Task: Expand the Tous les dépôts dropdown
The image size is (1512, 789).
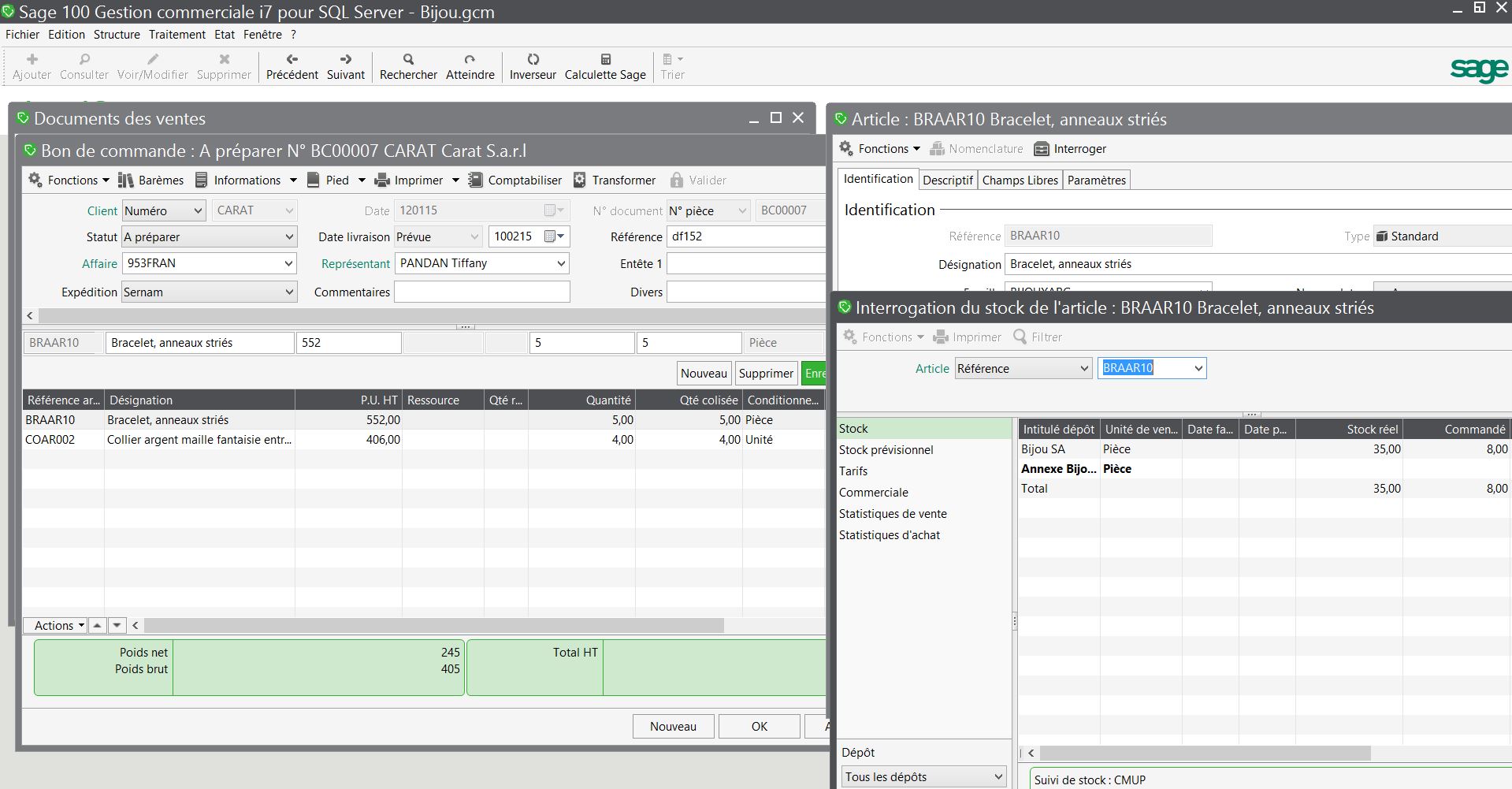Action: coord(924,776)
